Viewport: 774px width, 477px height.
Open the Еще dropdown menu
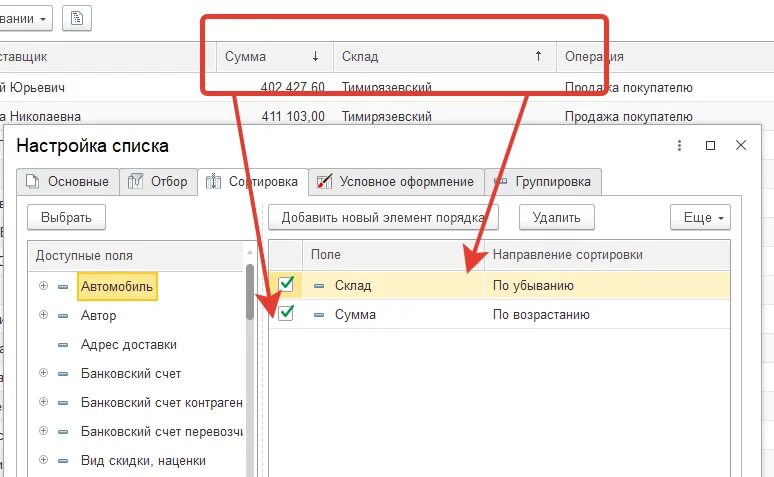pos(700,217)
